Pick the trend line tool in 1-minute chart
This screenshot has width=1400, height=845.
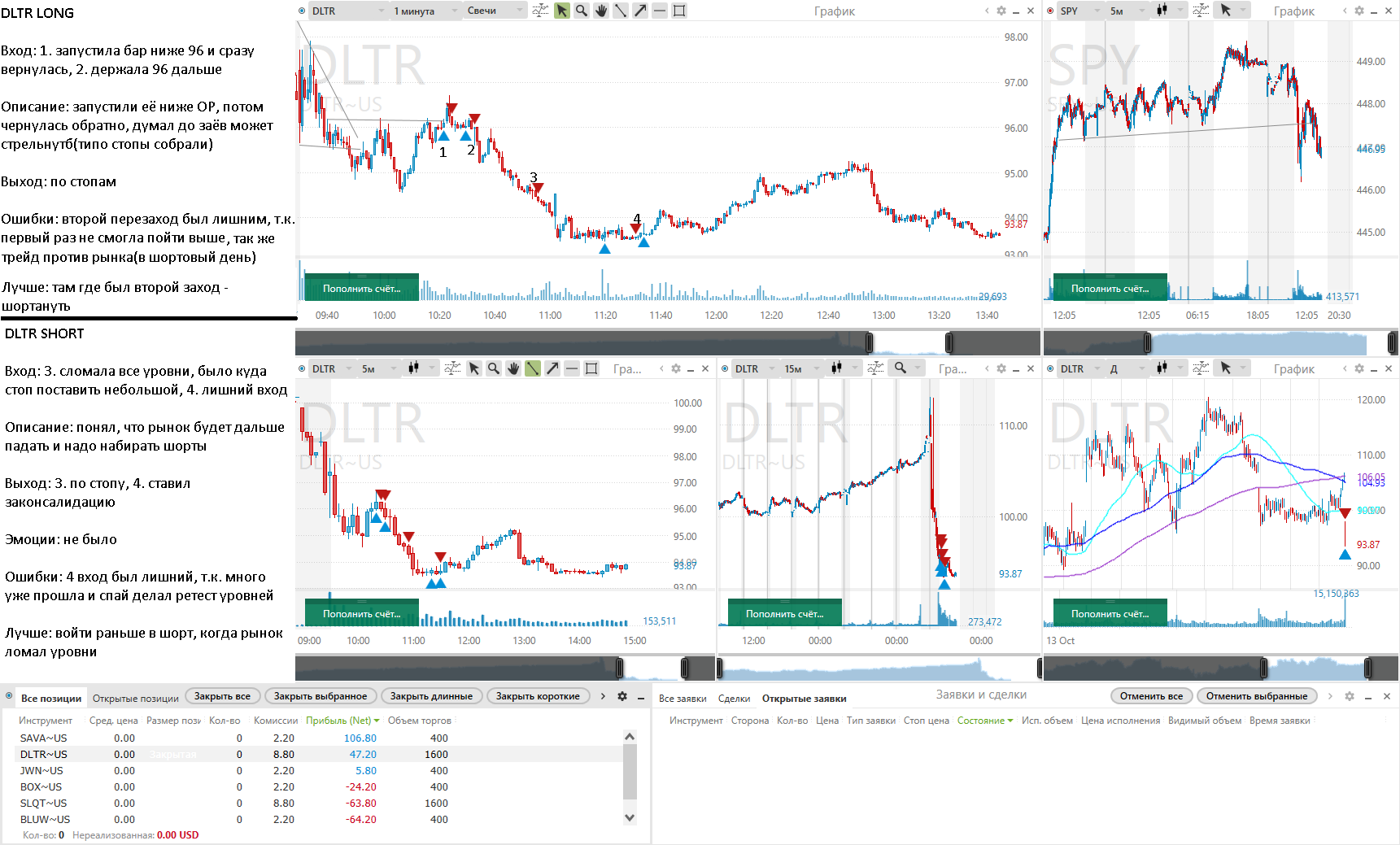pyautogui.click(x=620, y=11)
